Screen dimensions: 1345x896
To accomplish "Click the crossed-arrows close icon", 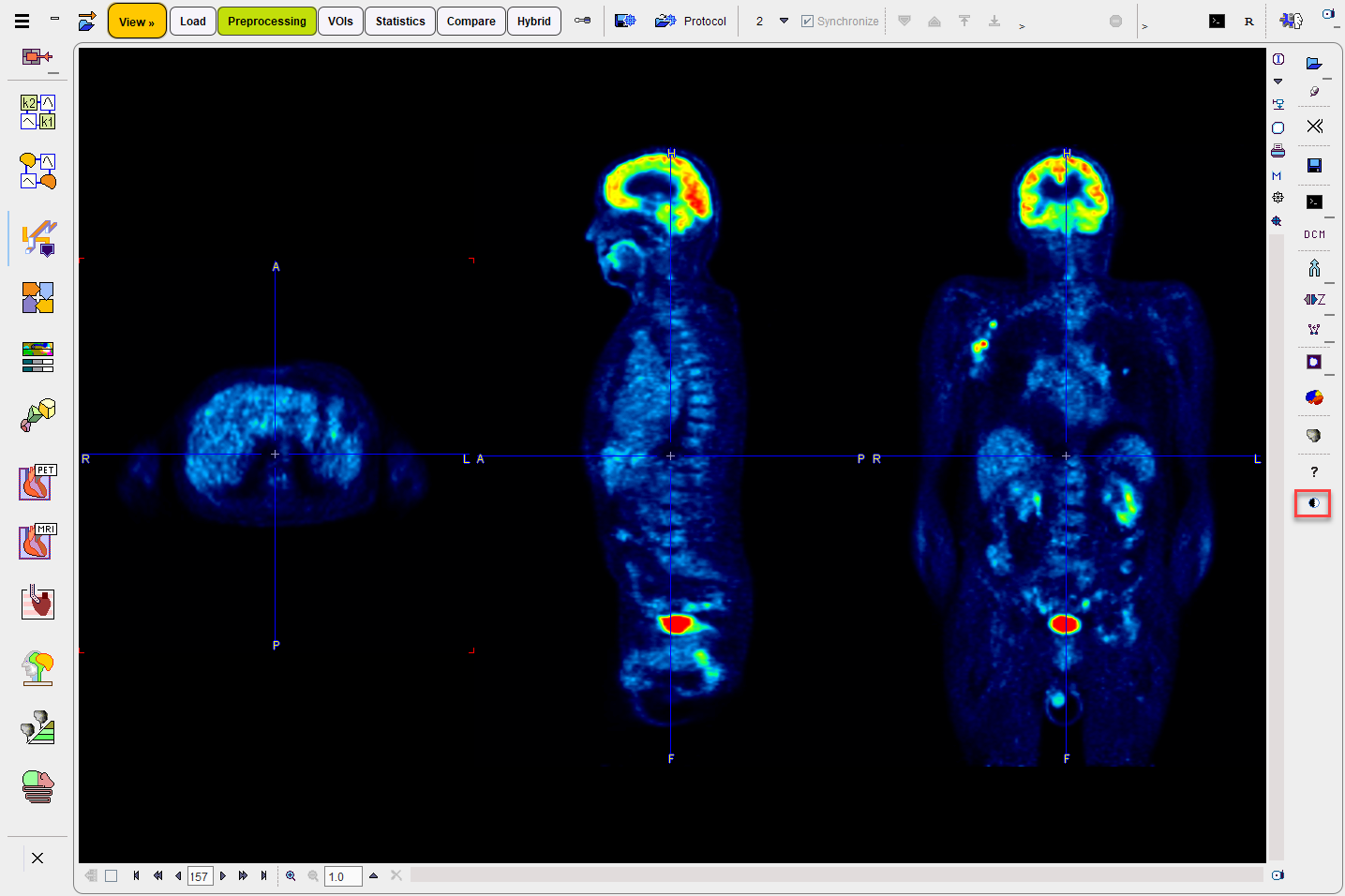I will coord(1314,126).
